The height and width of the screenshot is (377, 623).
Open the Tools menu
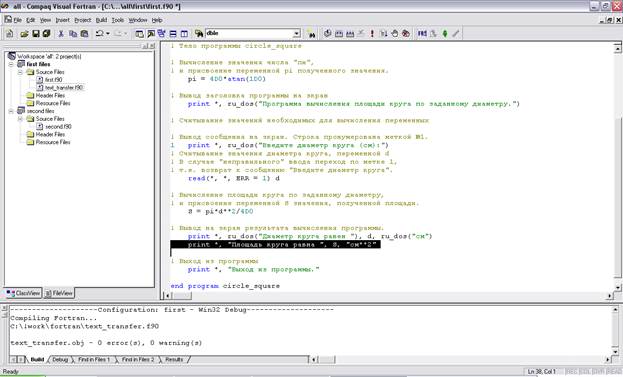pyautogui.click(x=118, y=20)
